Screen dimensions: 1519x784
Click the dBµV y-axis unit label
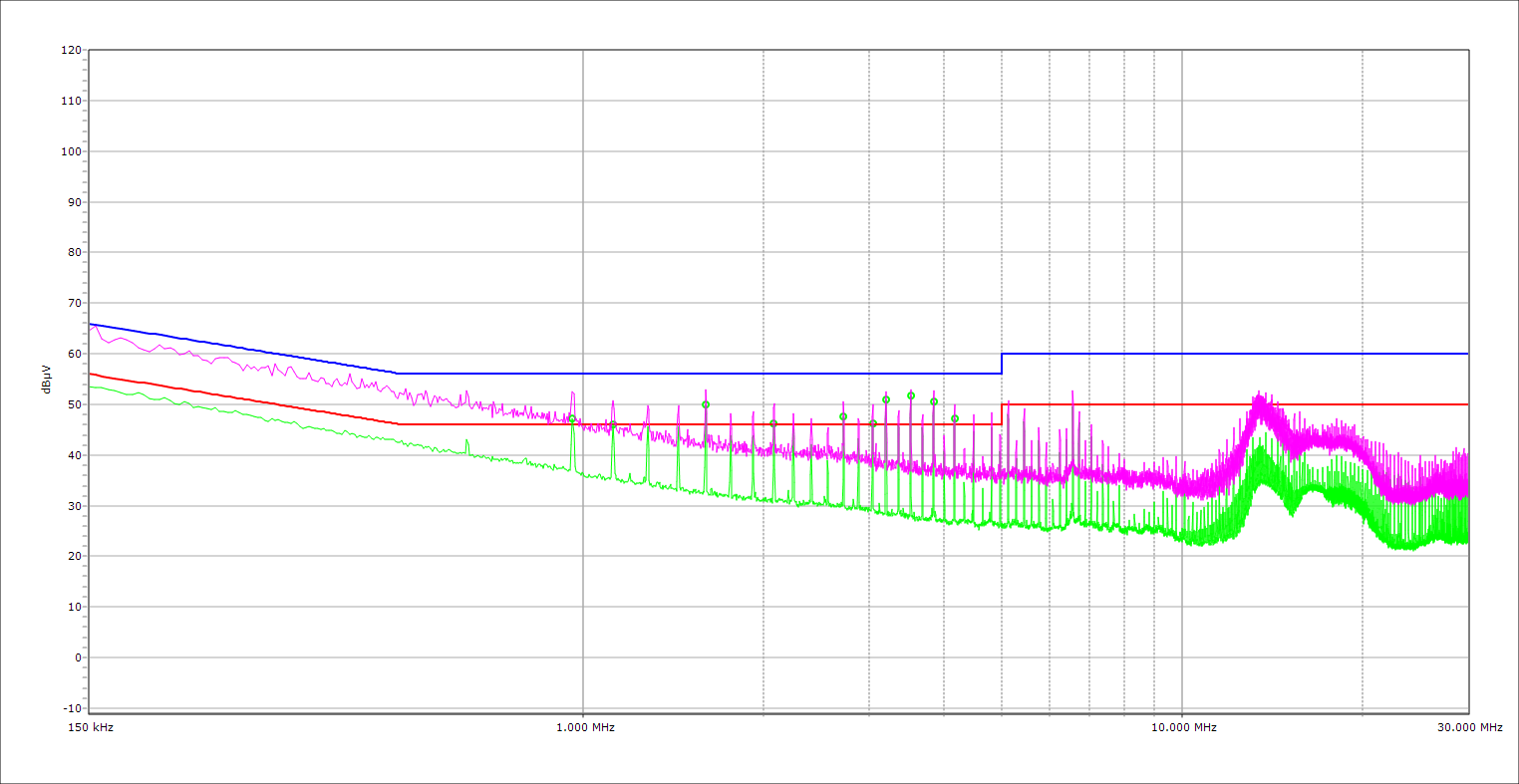click(x=46, y=378)
